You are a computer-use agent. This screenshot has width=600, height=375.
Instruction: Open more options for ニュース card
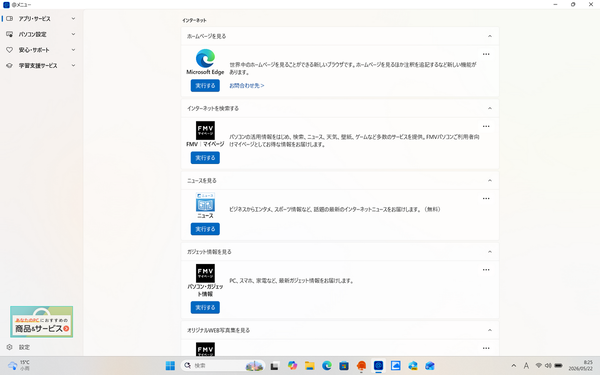pos(486,199)
